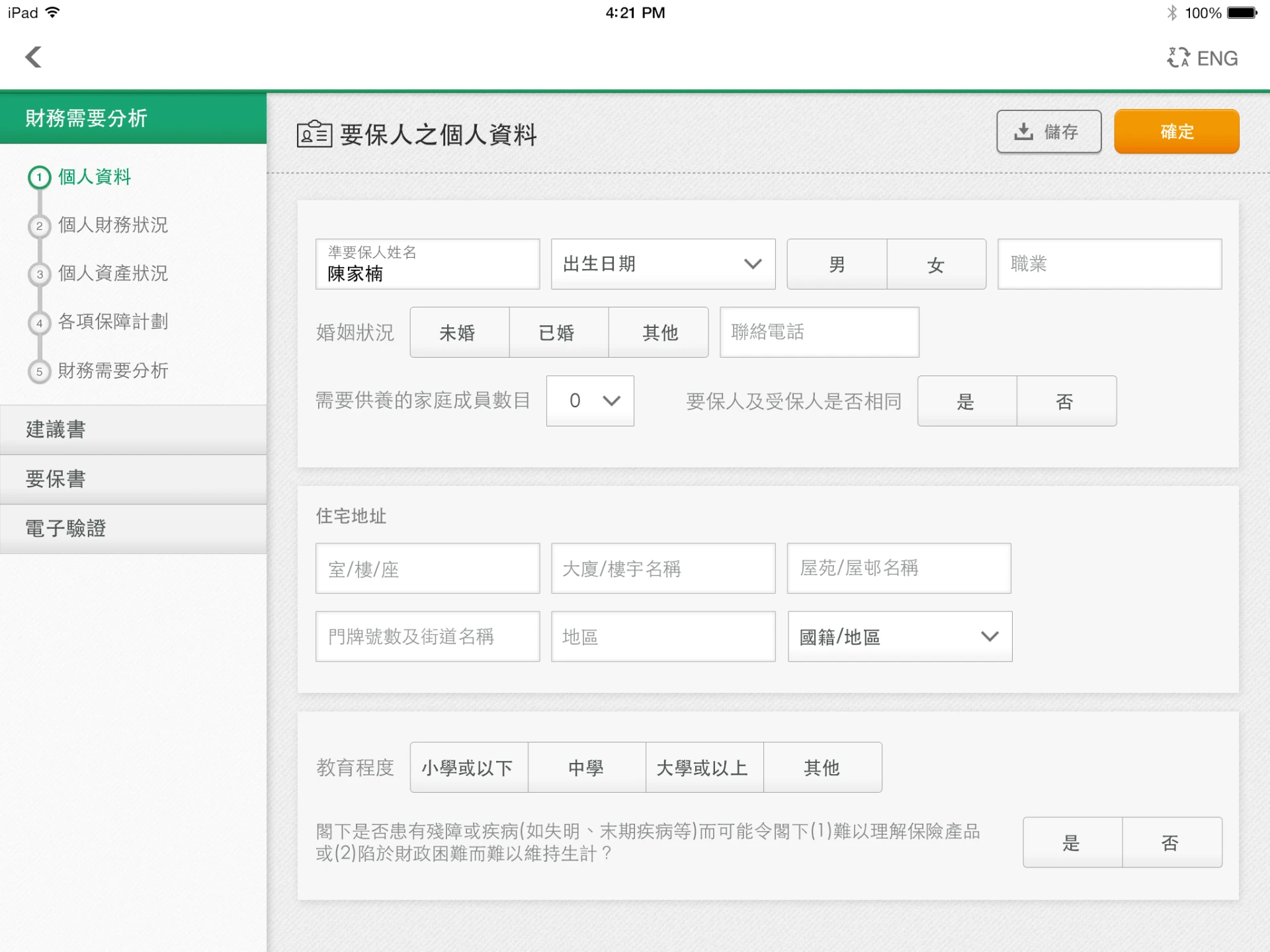Open the 國籍/地區 dropdown
This screenshot has width=1270, height=952.
pos(900,636)
